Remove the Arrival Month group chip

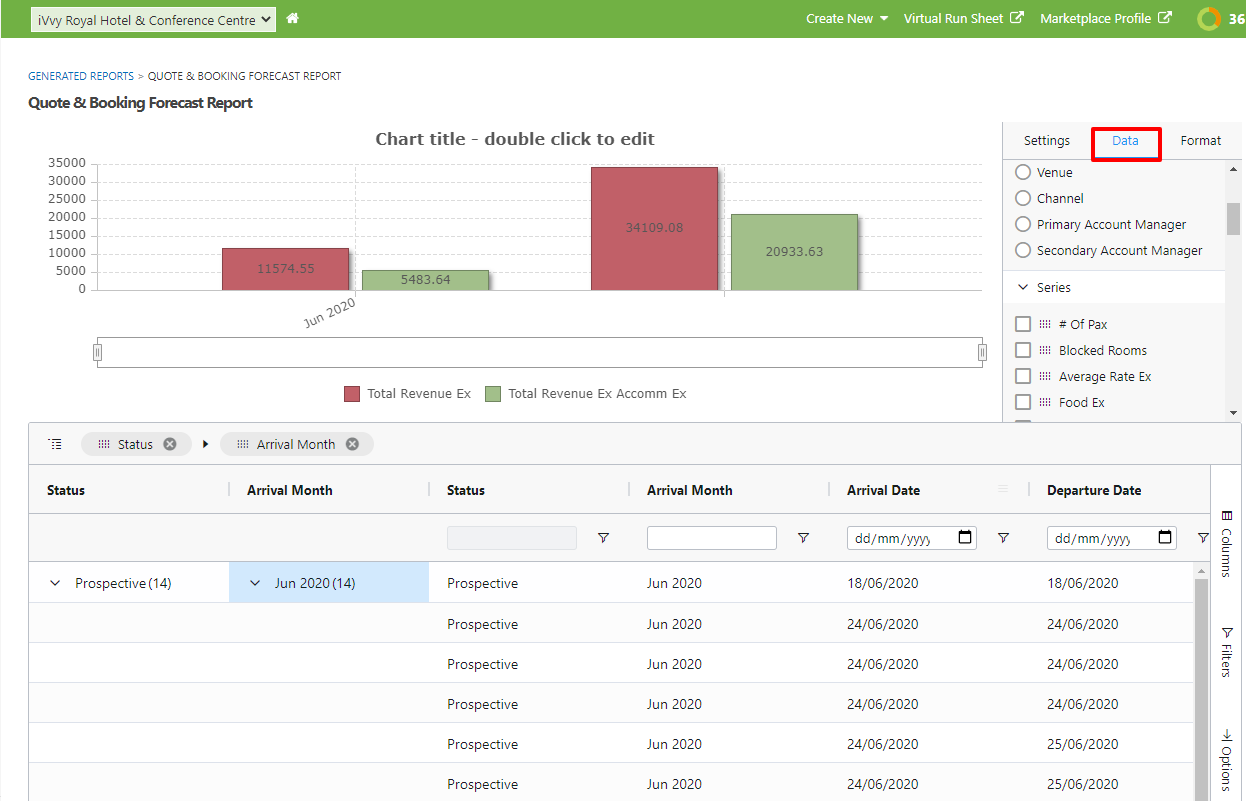(352, 444)
